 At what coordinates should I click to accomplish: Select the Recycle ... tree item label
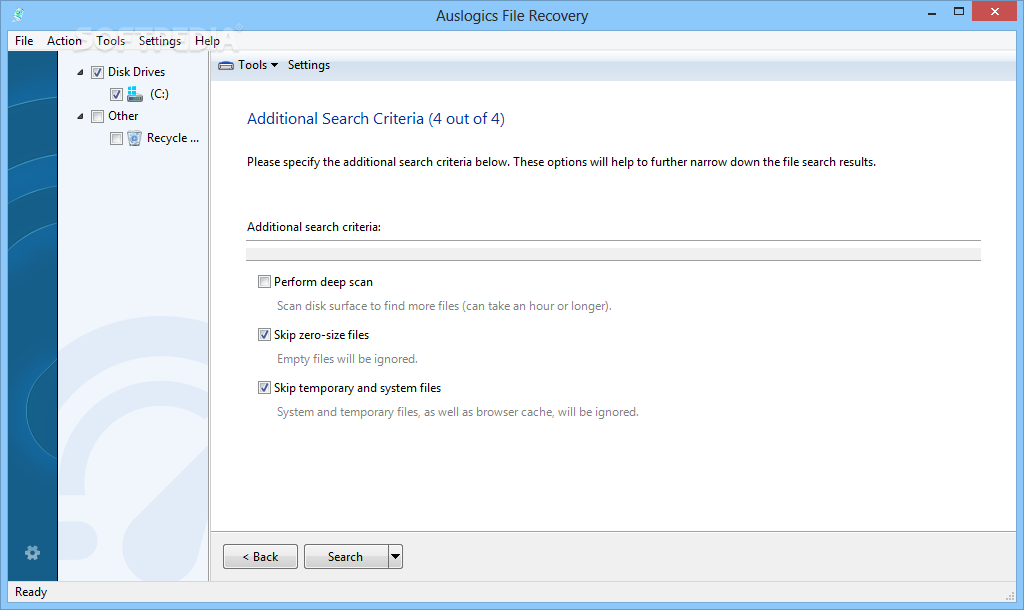(x=172, y=138)
